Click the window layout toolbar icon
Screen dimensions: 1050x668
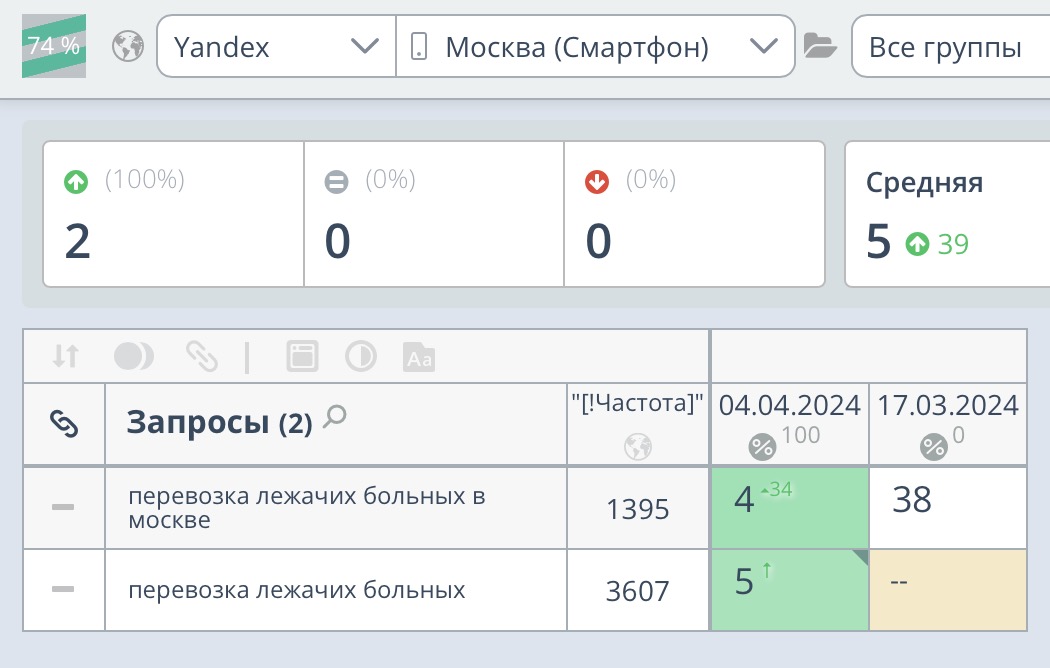[x=302, y=356]
